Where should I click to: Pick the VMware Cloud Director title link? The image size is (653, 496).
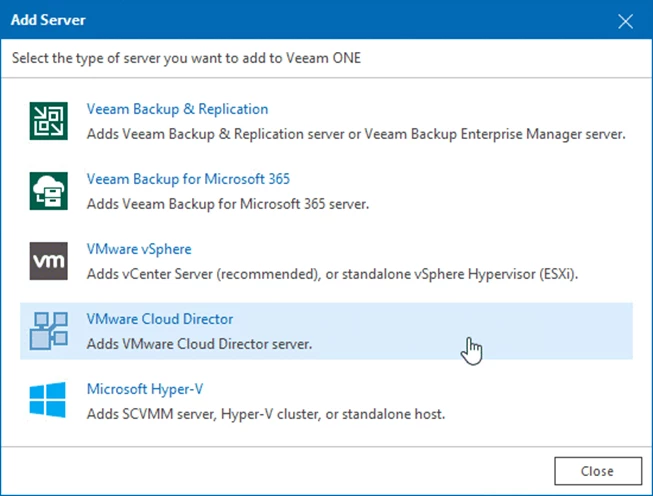point(160,319)
